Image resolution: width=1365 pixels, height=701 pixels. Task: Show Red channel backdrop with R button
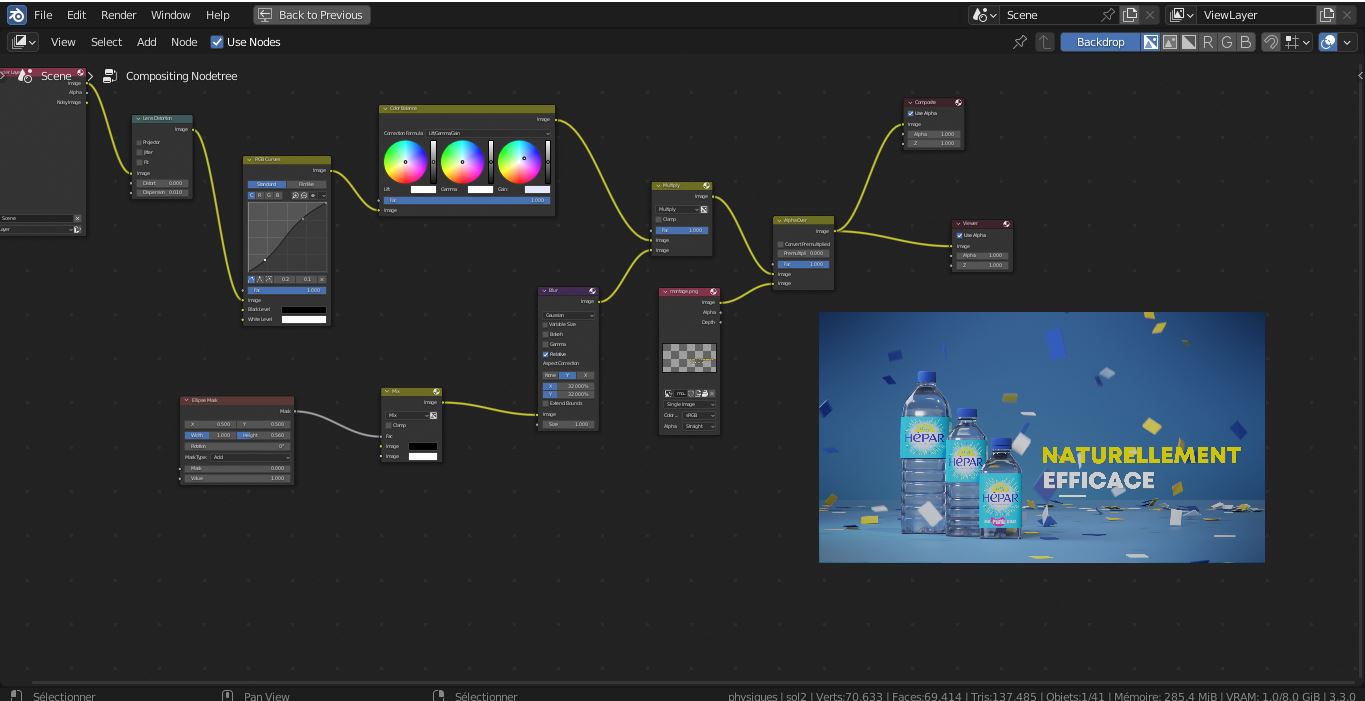pos(1208,42)
